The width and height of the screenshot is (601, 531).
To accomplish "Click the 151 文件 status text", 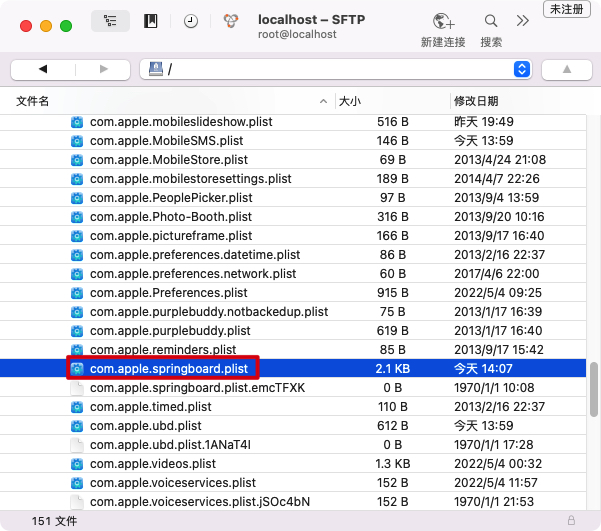I will [x=54, y=521].
